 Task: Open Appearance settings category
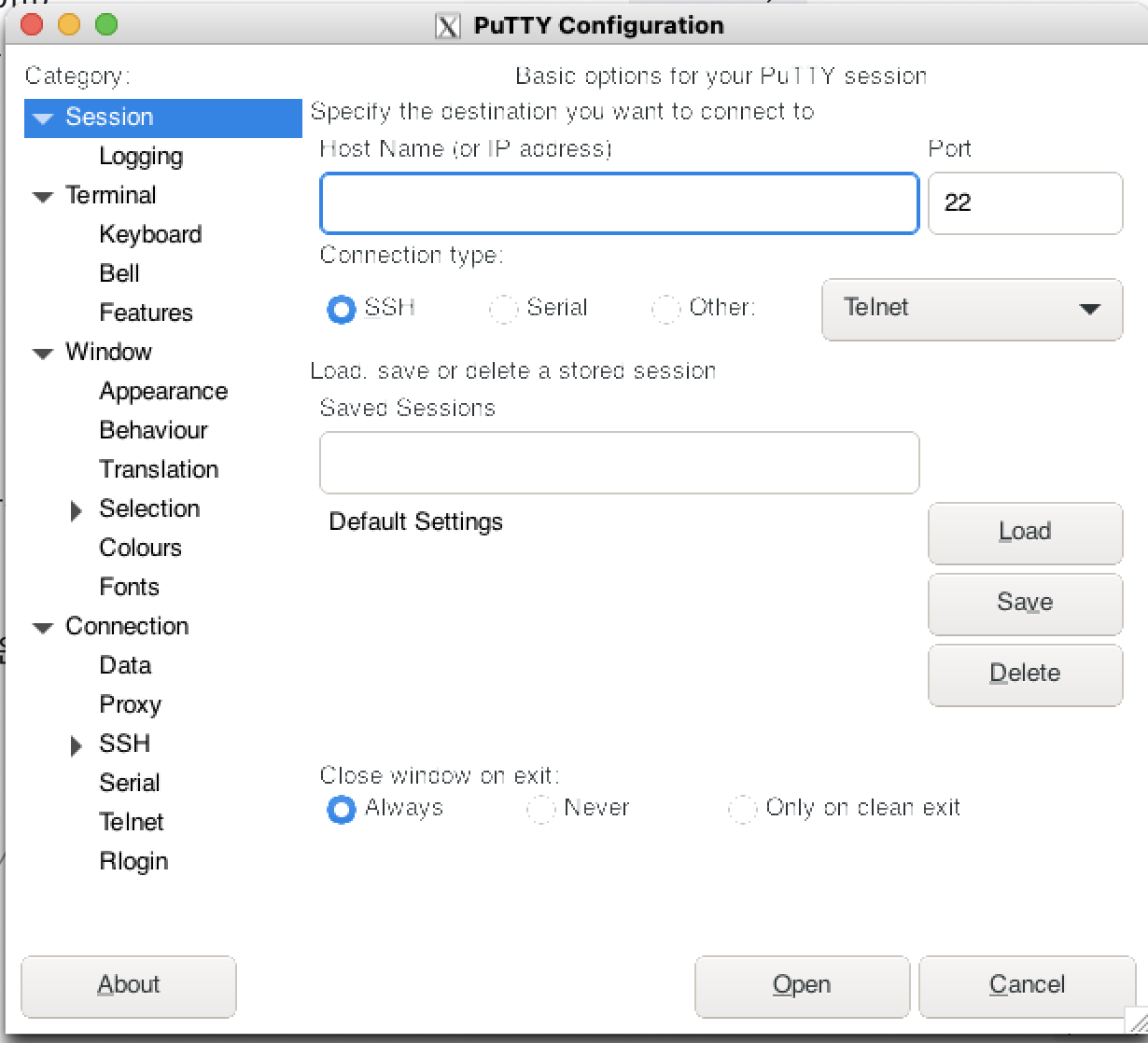163,391
